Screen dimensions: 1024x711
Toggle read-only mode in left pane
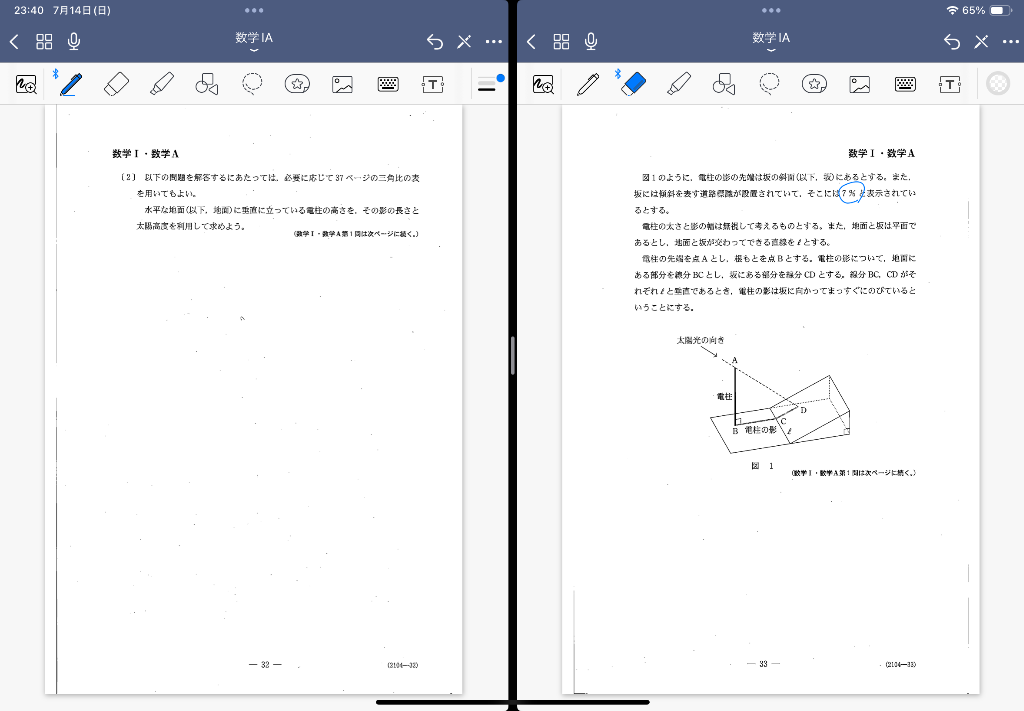464,41
